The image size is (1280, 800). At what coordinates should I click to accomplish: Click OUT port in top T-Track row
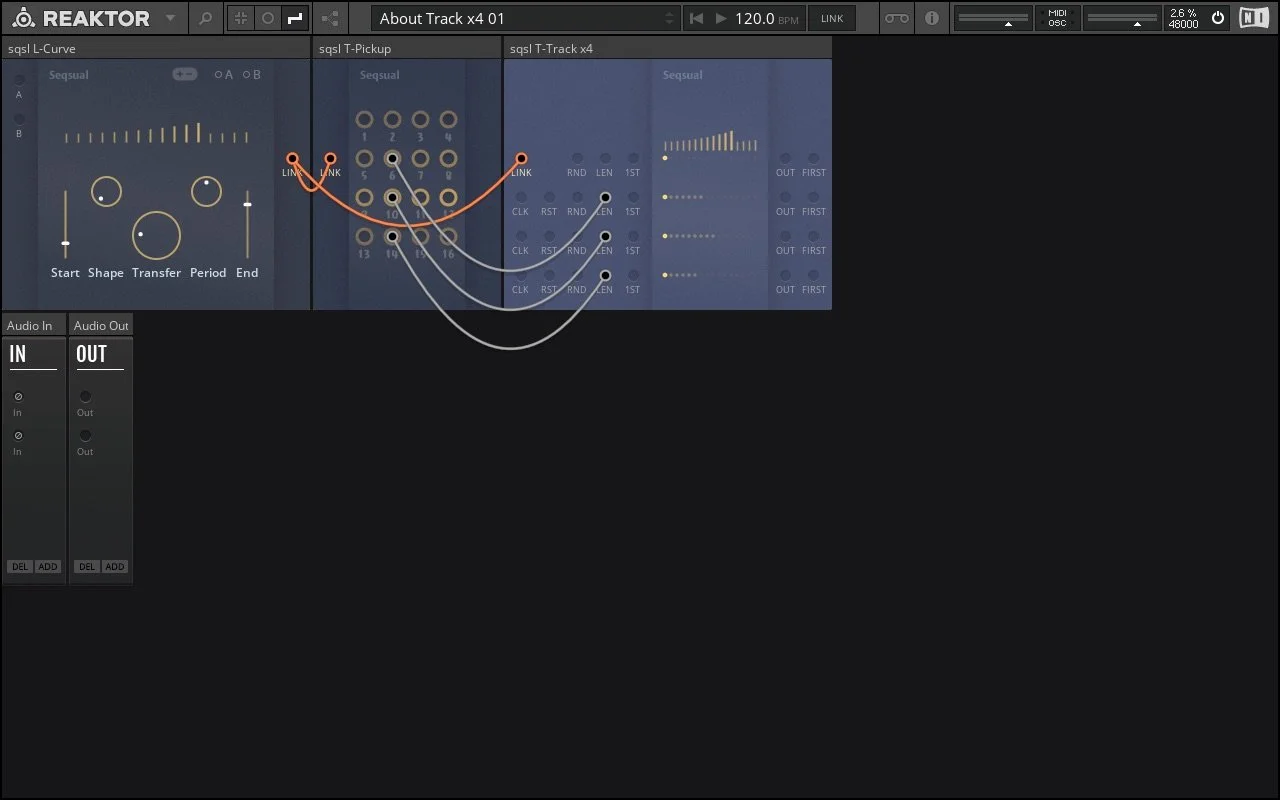(785, 158)
